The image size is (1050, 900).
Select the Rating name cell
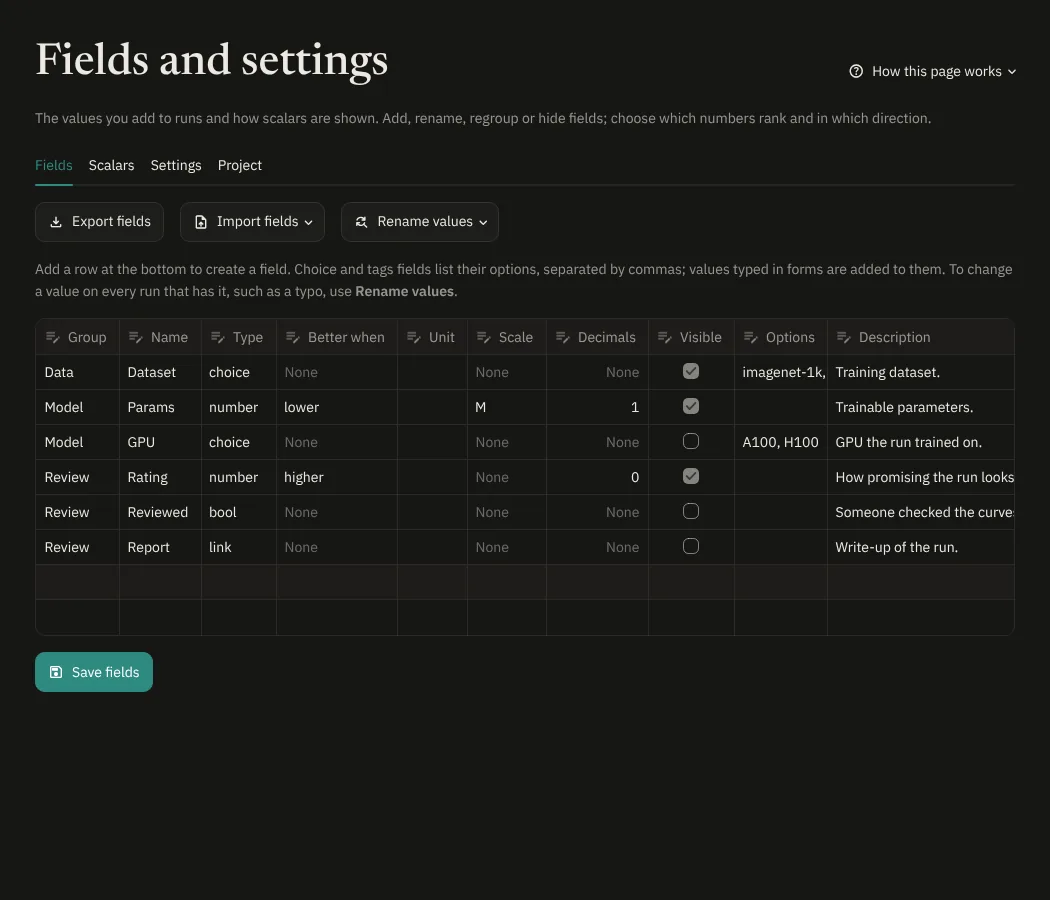coord(160,477)
